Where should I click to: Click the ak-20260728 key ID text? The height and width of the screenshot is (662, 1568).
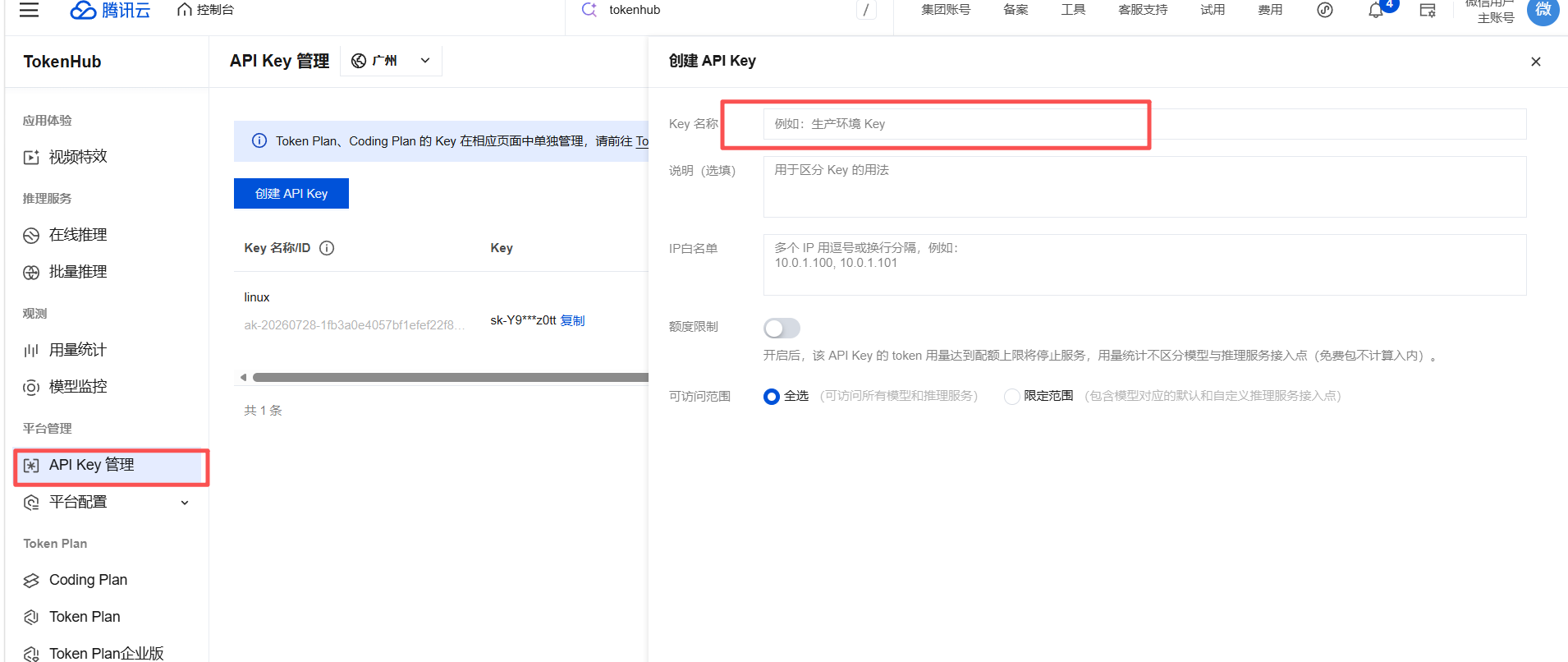(x=355, y=325)
